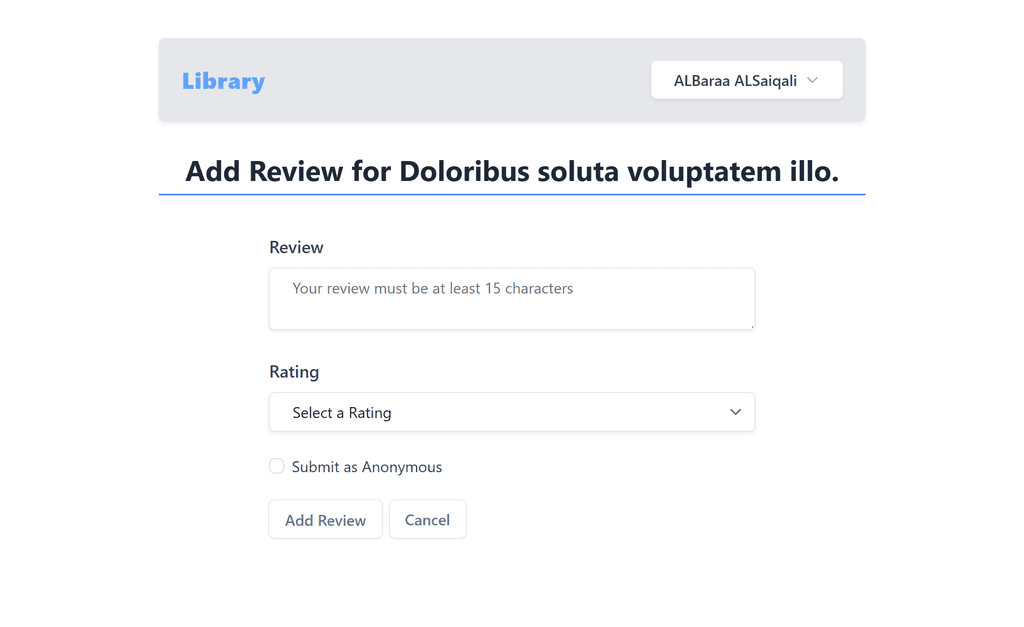Viewport: 1024px width, 627px height.
Task: Click the blue divider line under the heading
Action: click(x=511, y=194)
